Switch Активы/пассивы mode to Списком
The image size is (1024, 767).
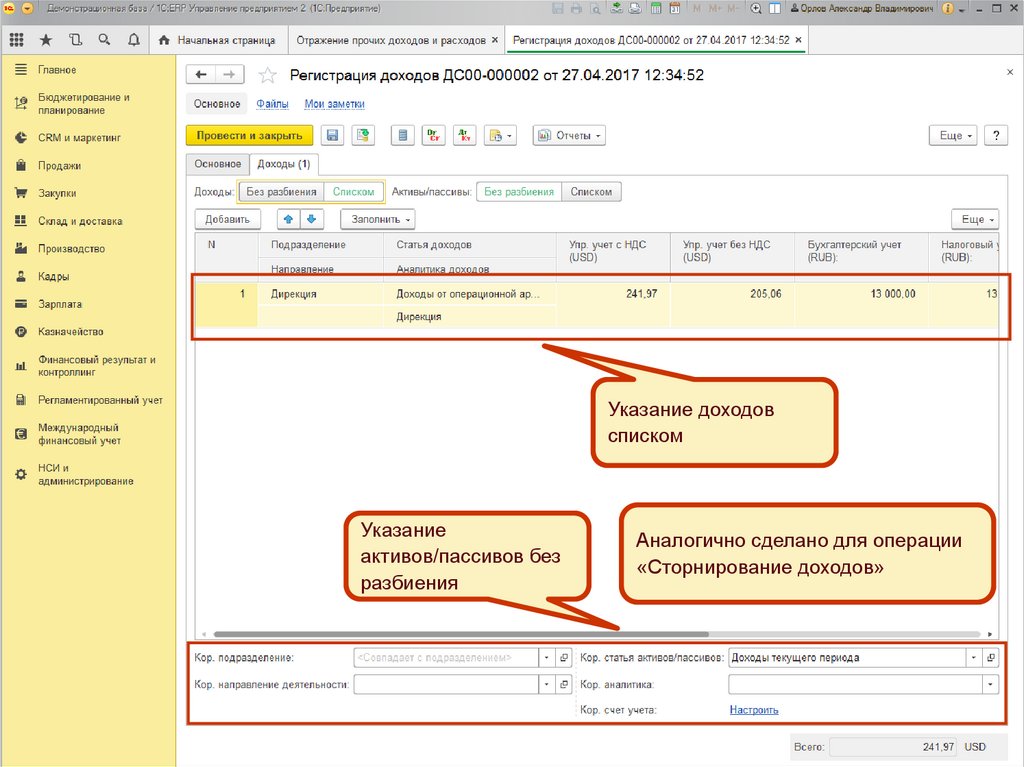point(590,192)
